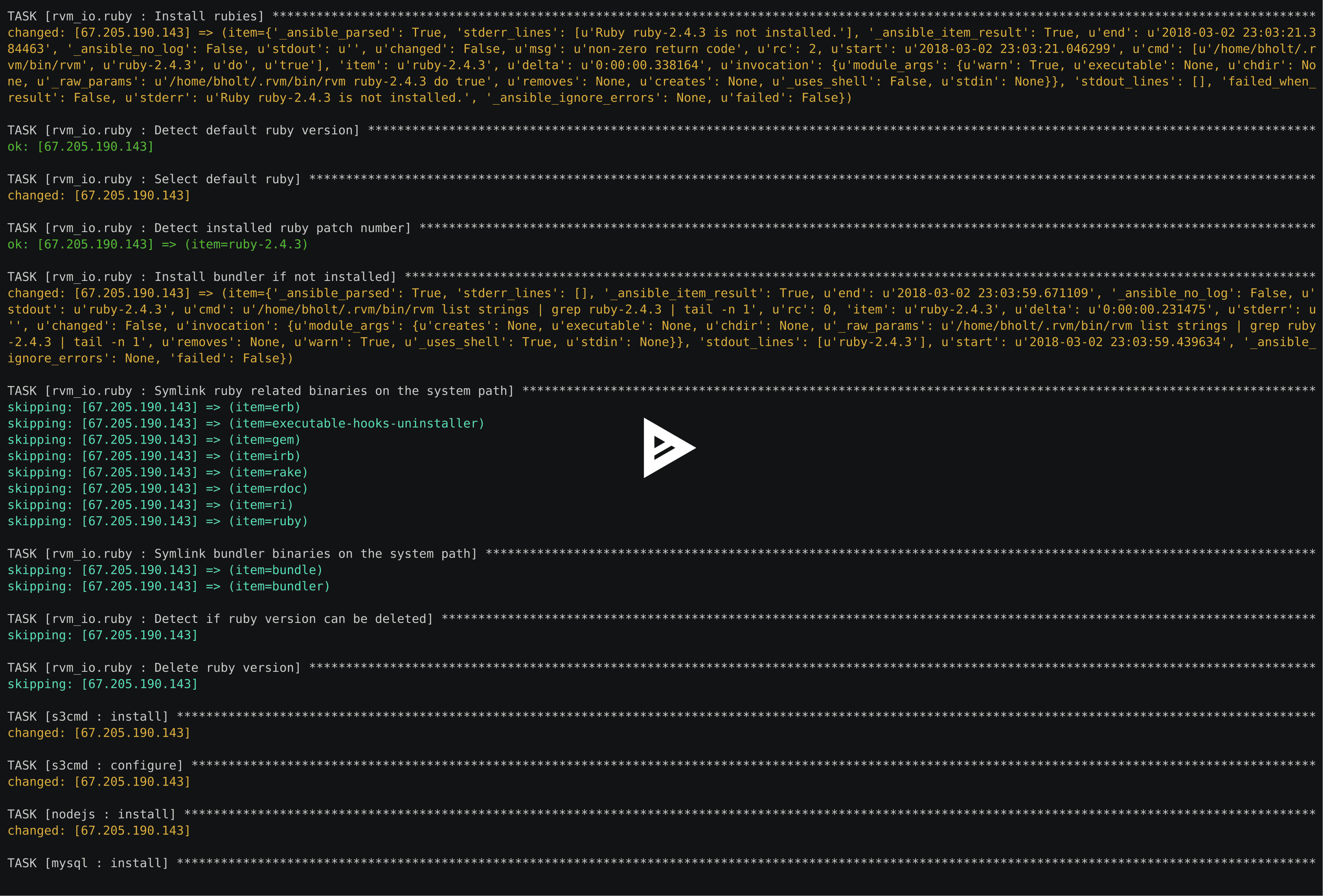The image size is (1323, 896).
Task: Click the changed line under s3cmd configure
Action: pyautogui.click(x=99, y=782)
